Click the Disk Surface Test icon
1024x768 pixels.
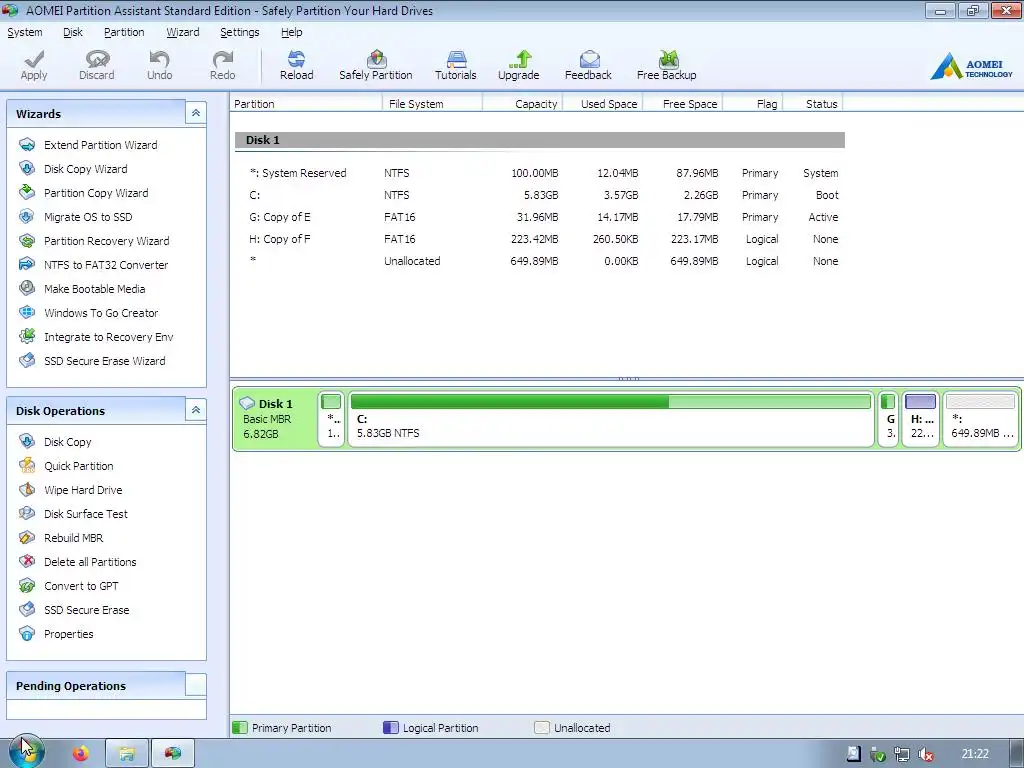pos(27,513)
